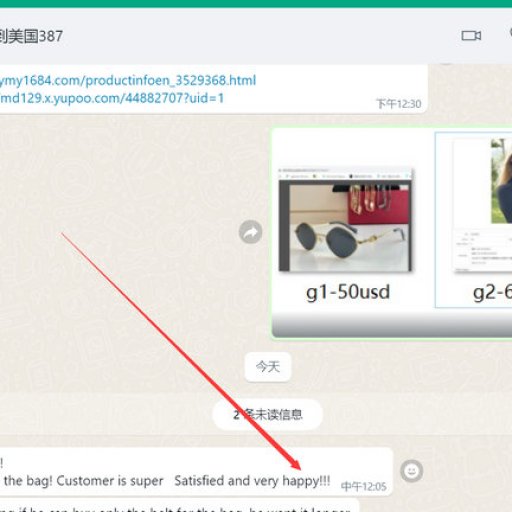The height and width of the screenshot is (512, 512).
Task: Open emoji reaction for the happy customer message
Action: coord(412,471)
